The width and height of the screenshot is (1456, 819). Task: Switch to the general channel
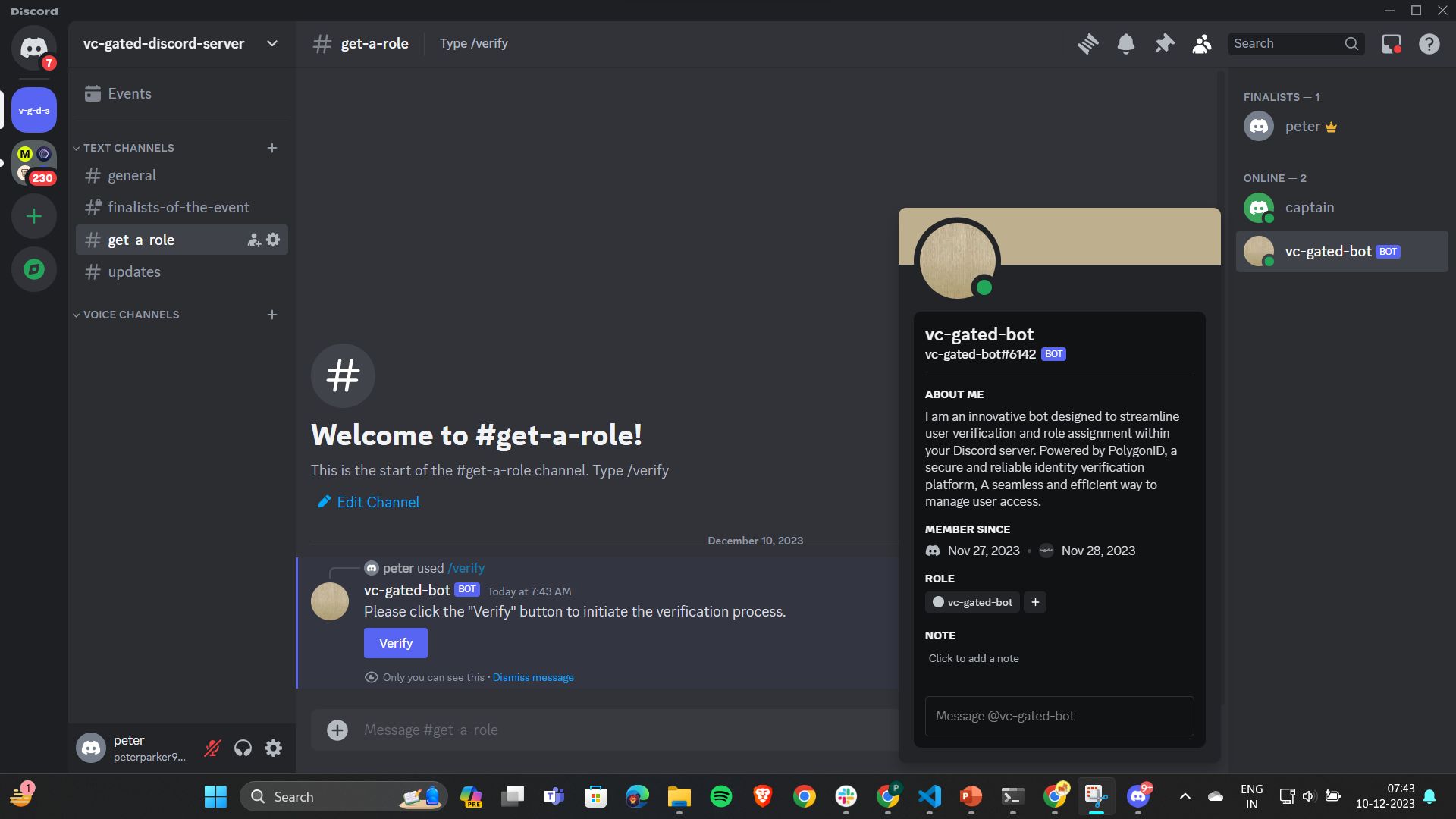(182, 176)
